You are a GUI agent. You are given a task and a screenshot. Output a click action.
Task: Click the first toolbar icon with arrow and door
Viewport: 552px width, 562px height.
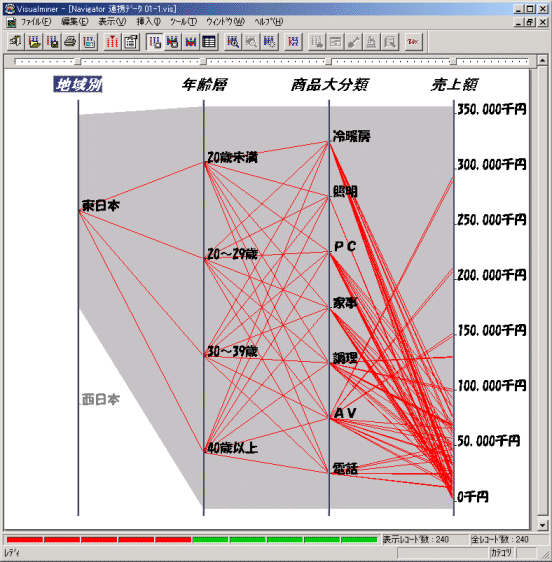(15, 42)
